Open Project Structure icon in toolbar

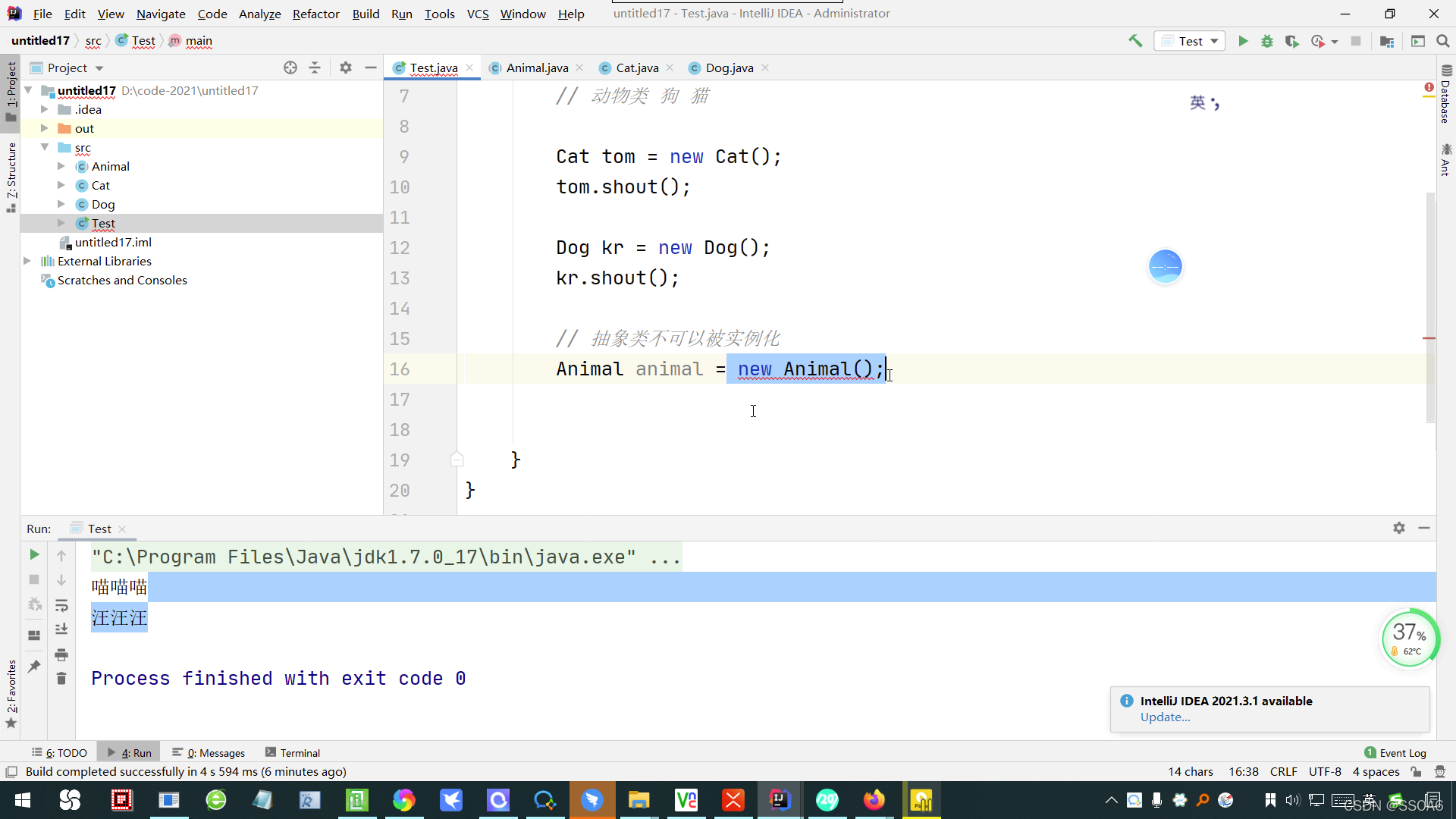[1387, 41]
